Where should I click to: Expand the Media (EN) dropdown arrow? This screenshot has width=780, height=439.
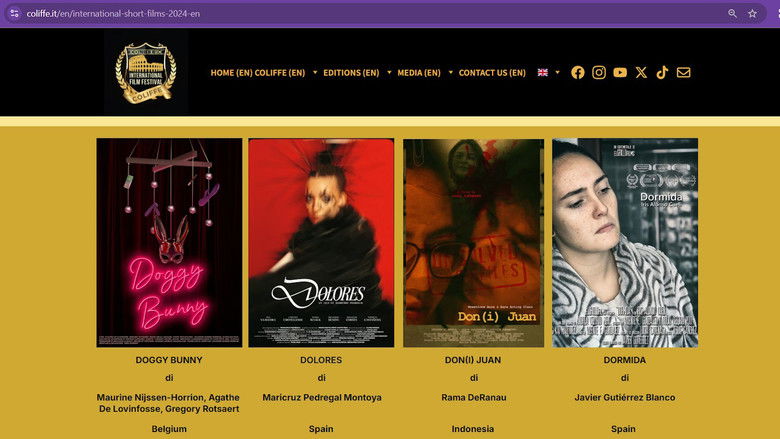[450, 72]
